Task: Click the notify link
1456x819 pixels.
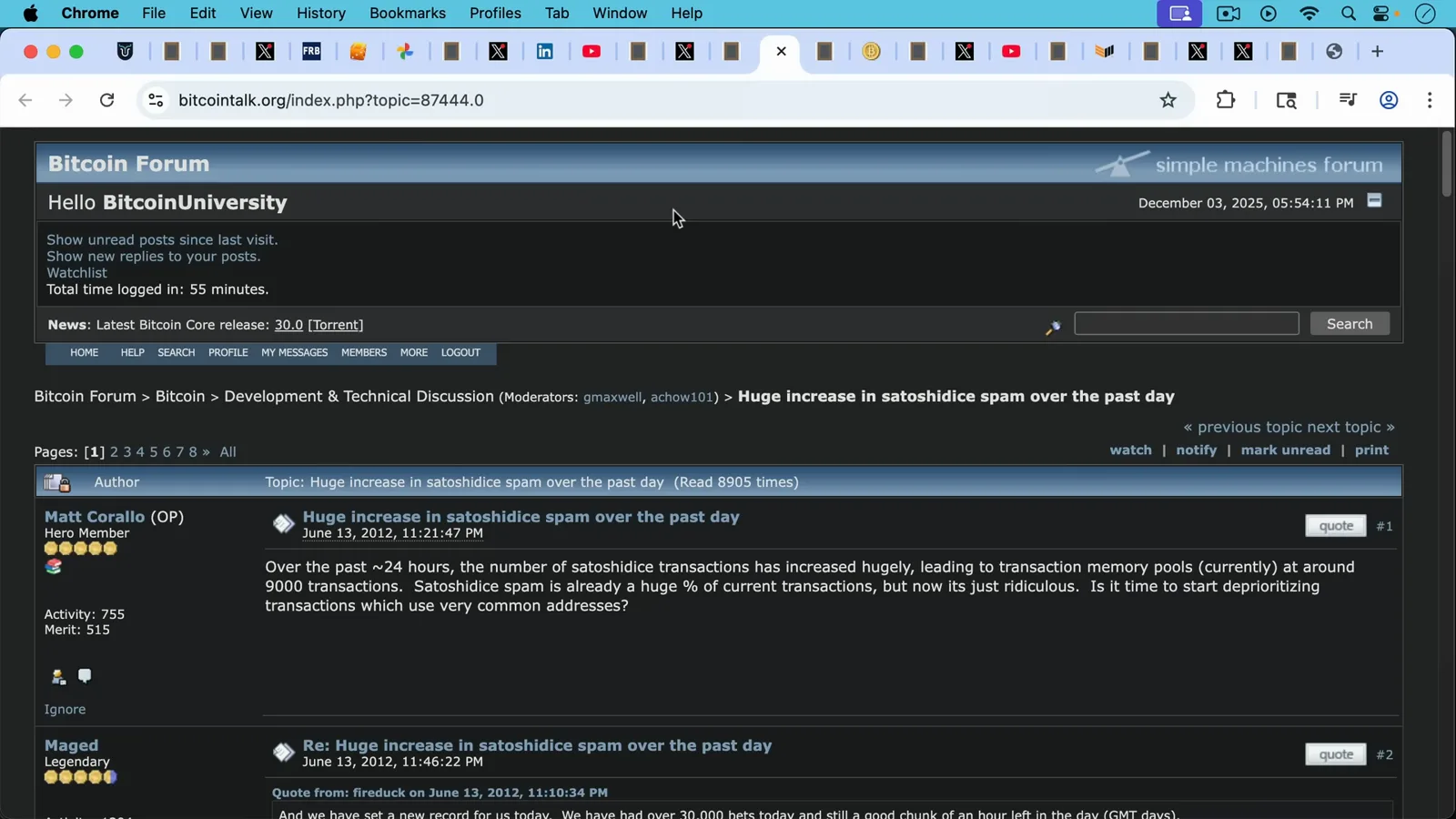Action: click(1196, 450)
